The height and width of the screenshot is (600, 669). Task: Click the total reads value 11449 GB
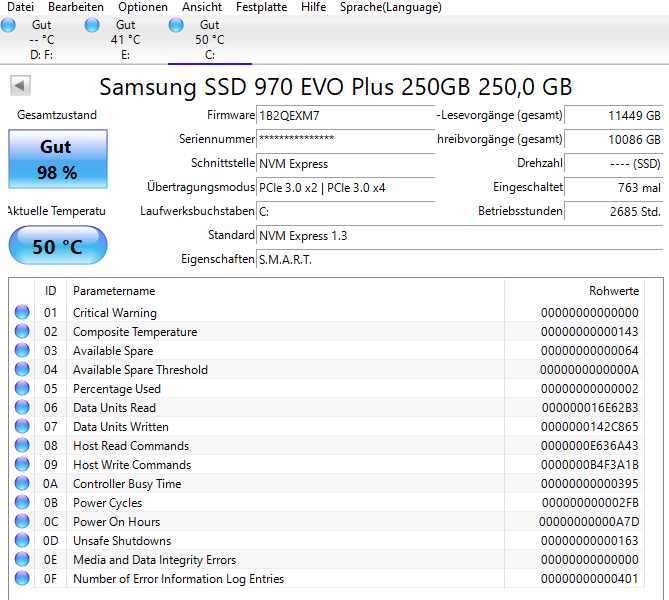click(x=614, y=116)
